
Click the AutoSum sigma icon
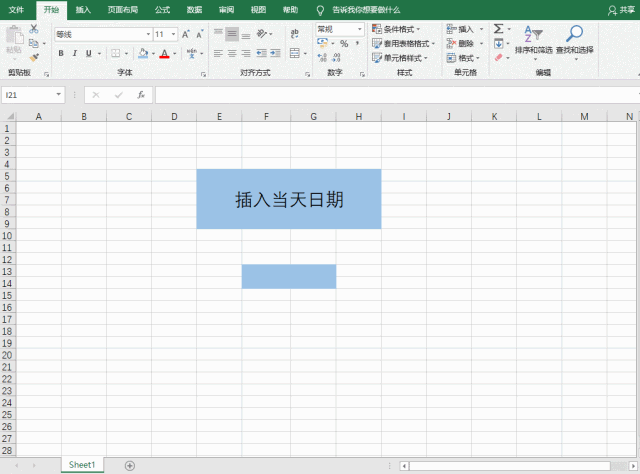[x=498, y=29]
